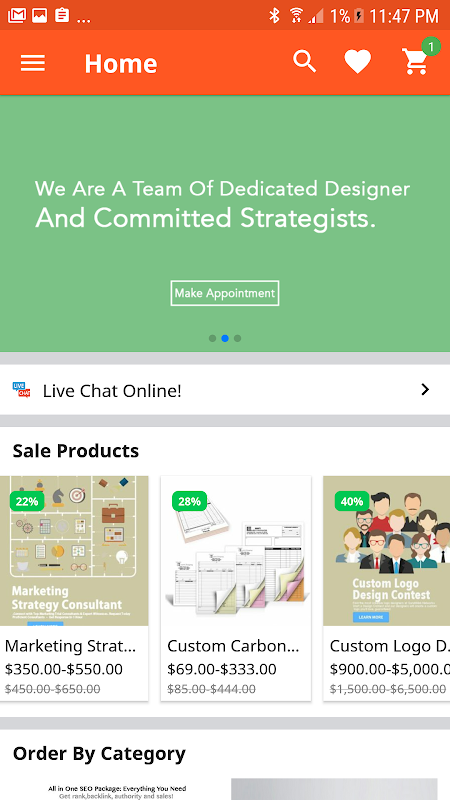This screenshot has height=800, width=450.
Task: Expand Live Chat Online with chevron arrow
Action: tap(425, 390)
